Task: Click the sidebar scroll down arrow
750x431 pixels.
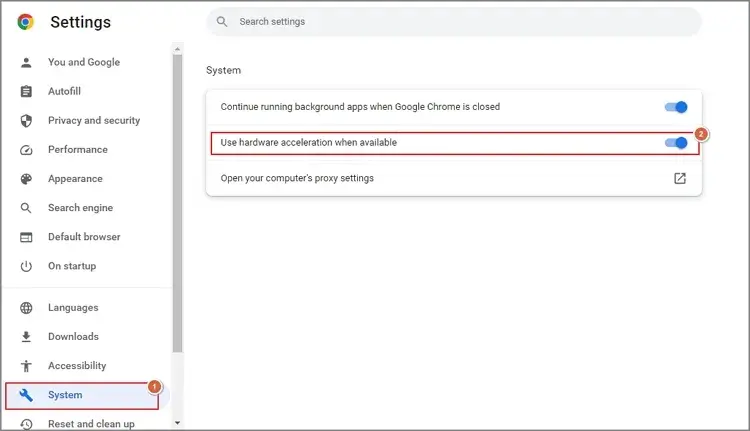Action: click(177, 423)
